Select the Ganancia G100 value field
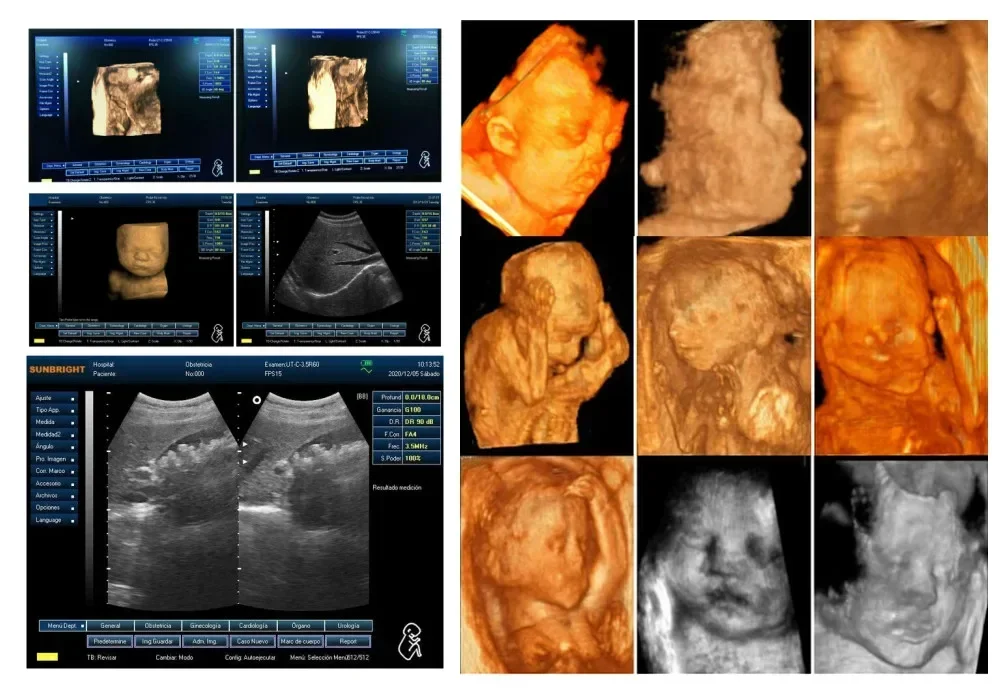 (x=422, y=410)
